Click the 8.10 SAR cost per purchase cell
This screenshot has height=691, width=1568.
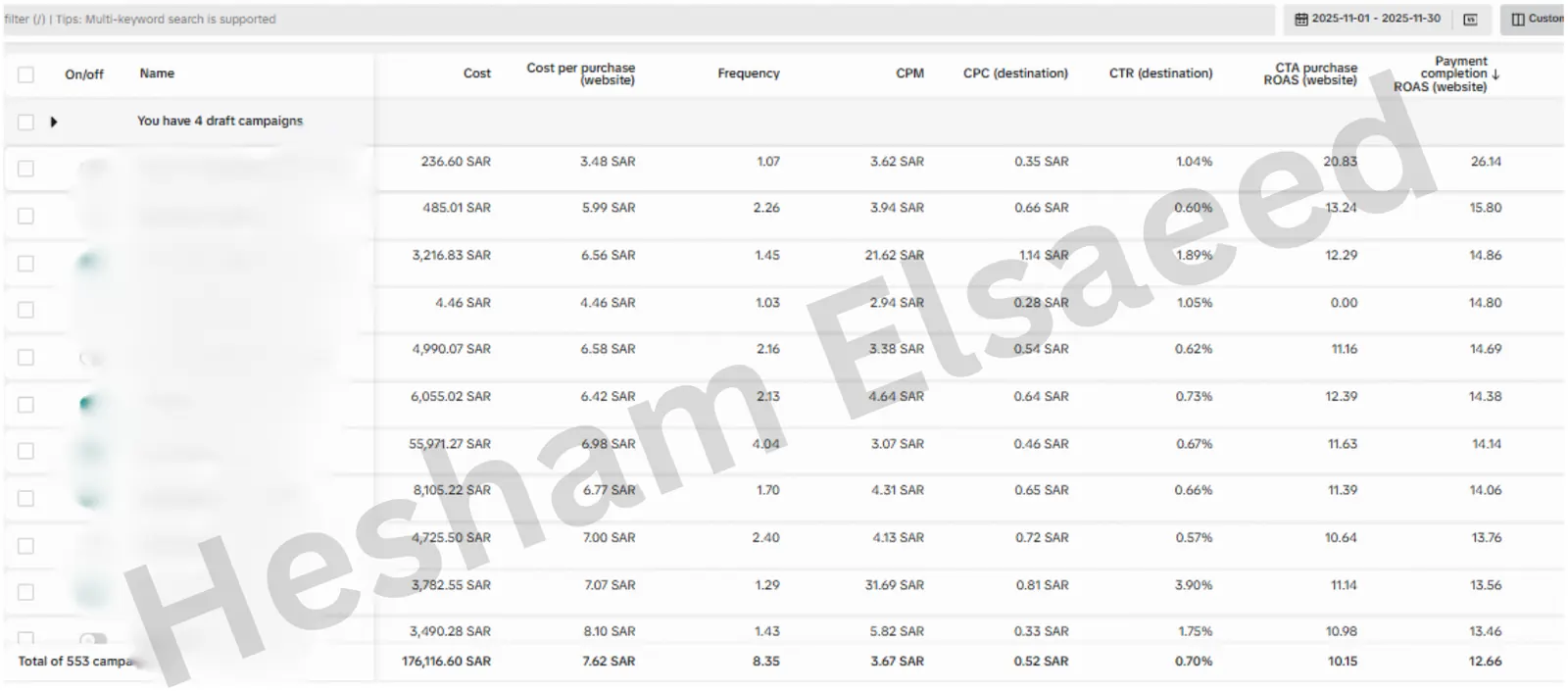(x=610, y=631)
